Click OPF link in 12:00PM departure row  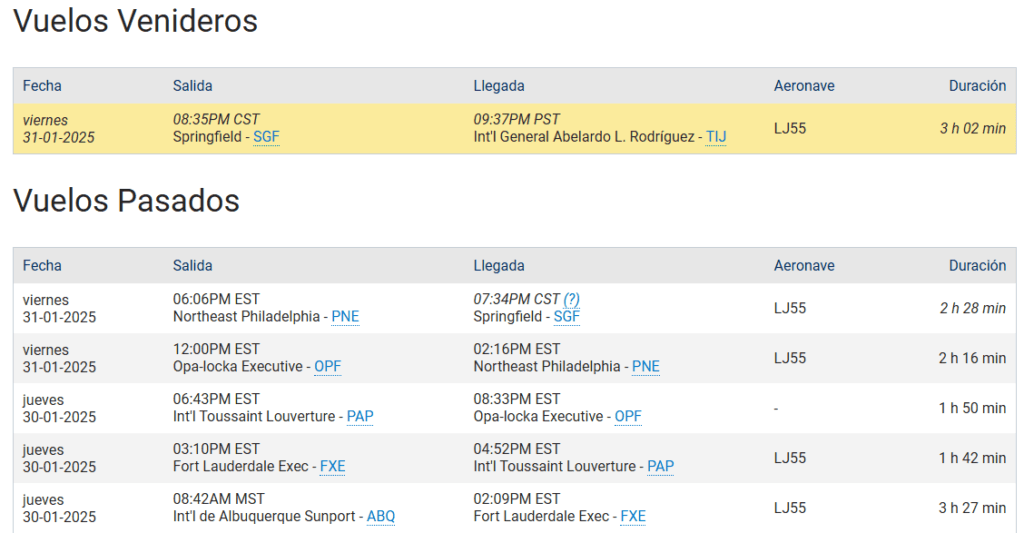click(x=327, y=367)
